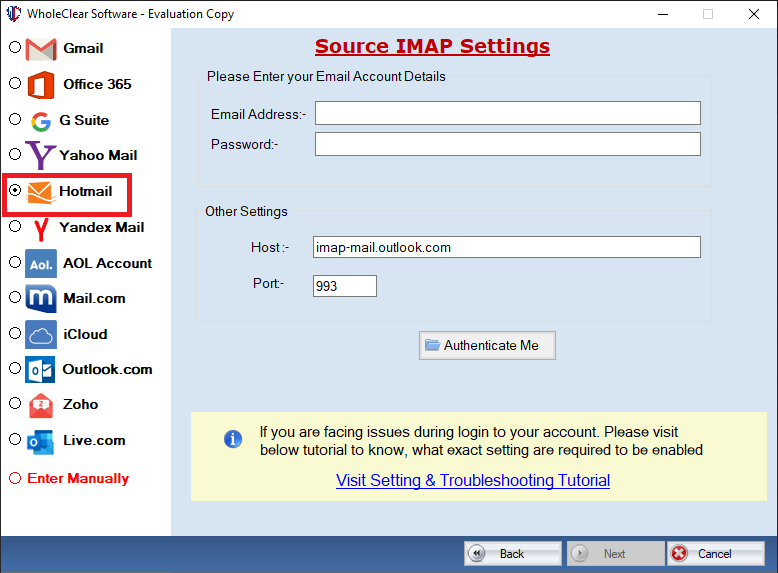Click the iCloud cloud icon

click(41, 334)
